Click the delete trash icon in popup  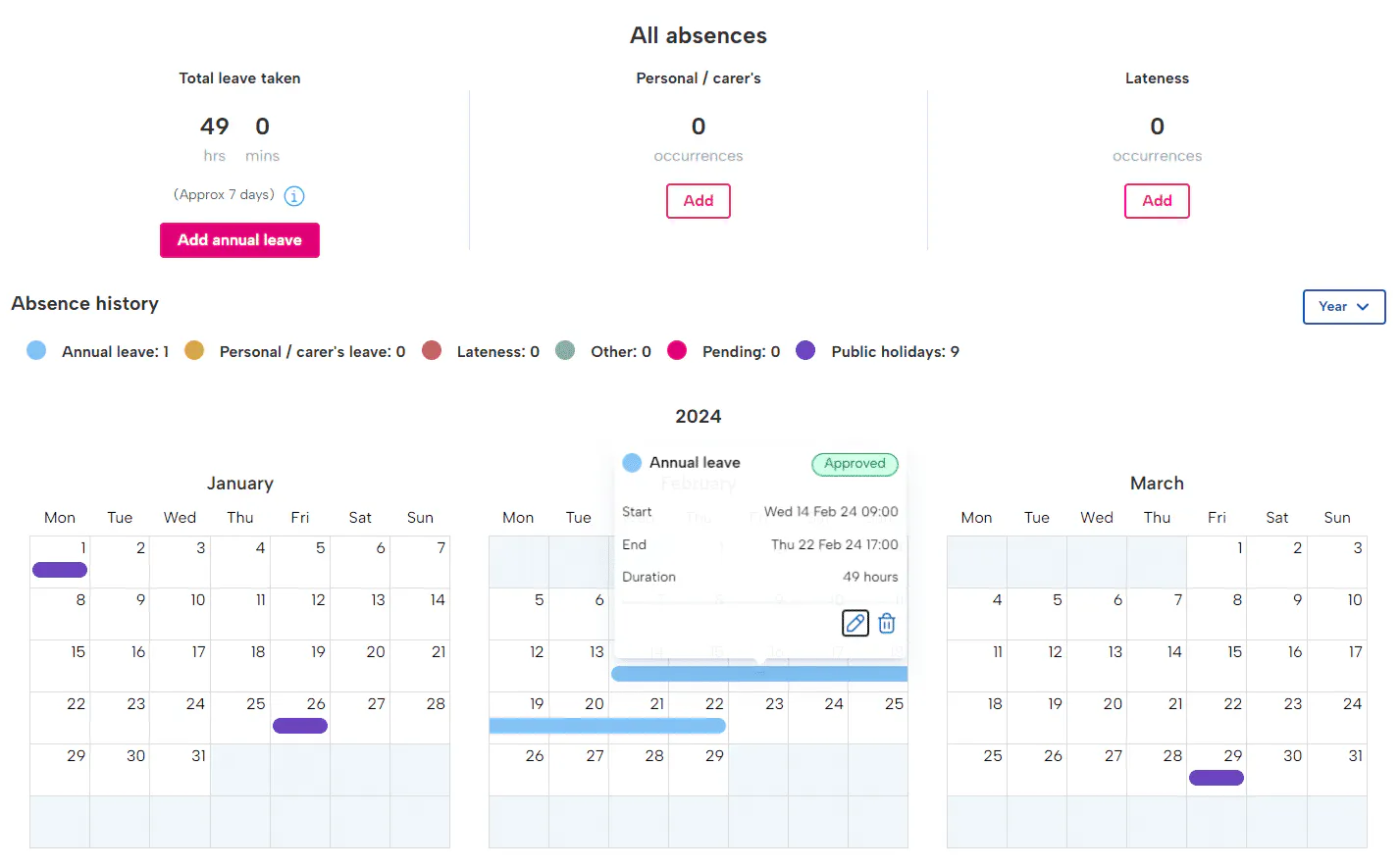click(x=887, y=623)
